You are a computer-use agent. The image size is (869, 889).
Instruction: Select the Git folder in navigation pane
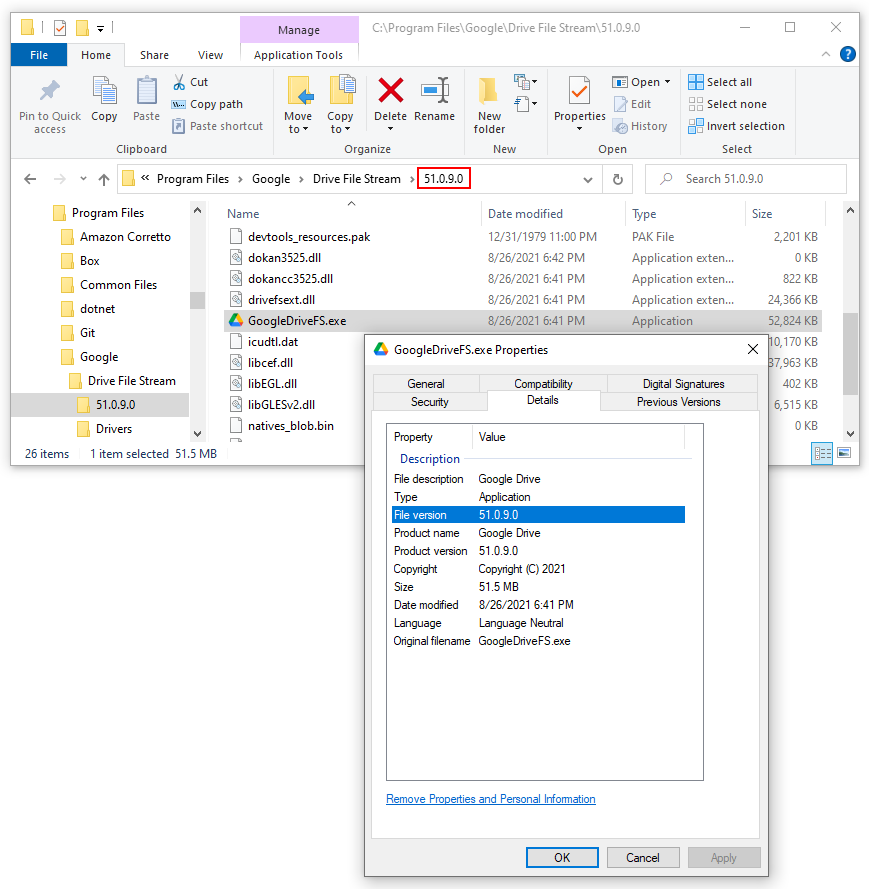[78, 333]
